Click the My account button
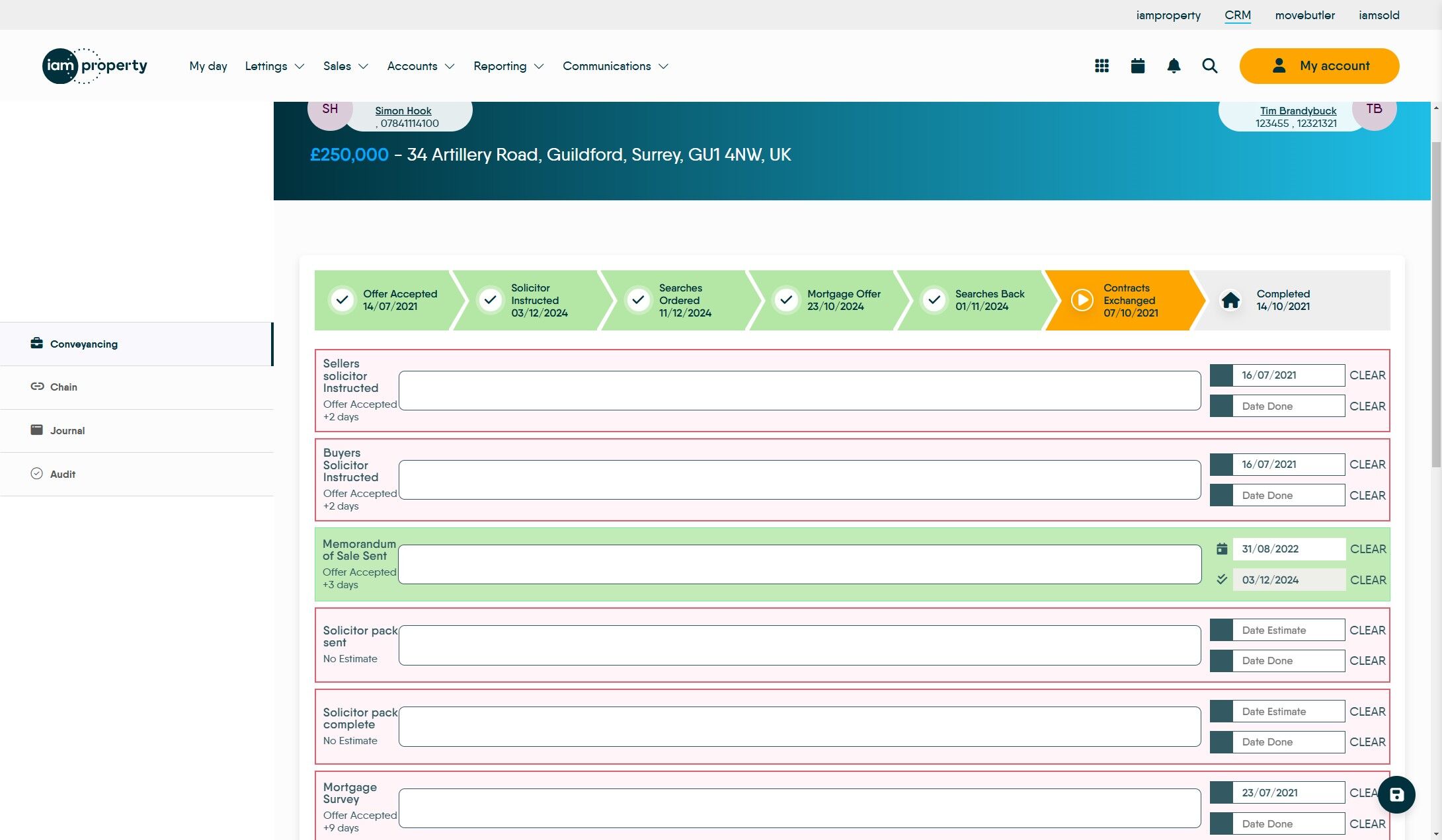The height and width of the screenshot is (840, 1442). click(1319, 66)
